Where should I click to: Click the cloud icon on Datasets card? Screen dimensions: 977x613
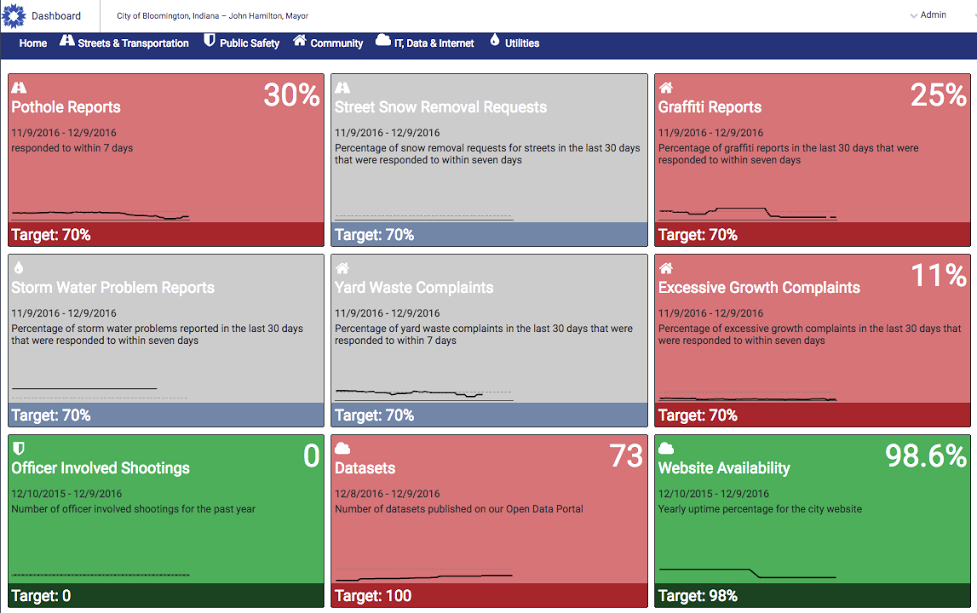tap(342, 448)
